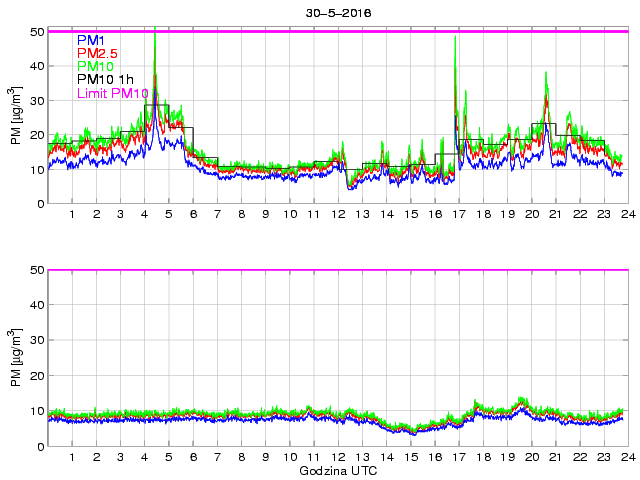Viewport: 640px width, 480px height.
Task: Click hour 1 on the upper chart's x-axis
Action: (x=72, y=214)
